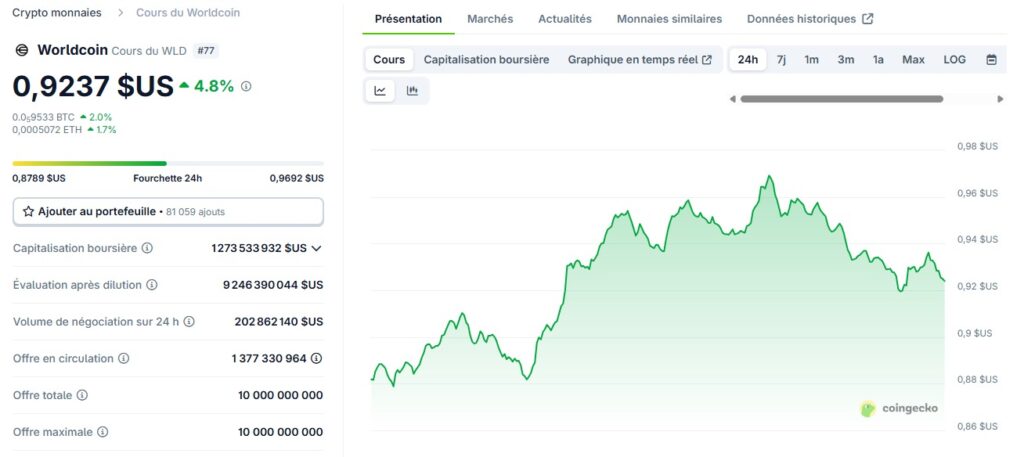The image size is (1024, 457).
Task: Open the Marchés tab
Action: (x=490, y=19)
